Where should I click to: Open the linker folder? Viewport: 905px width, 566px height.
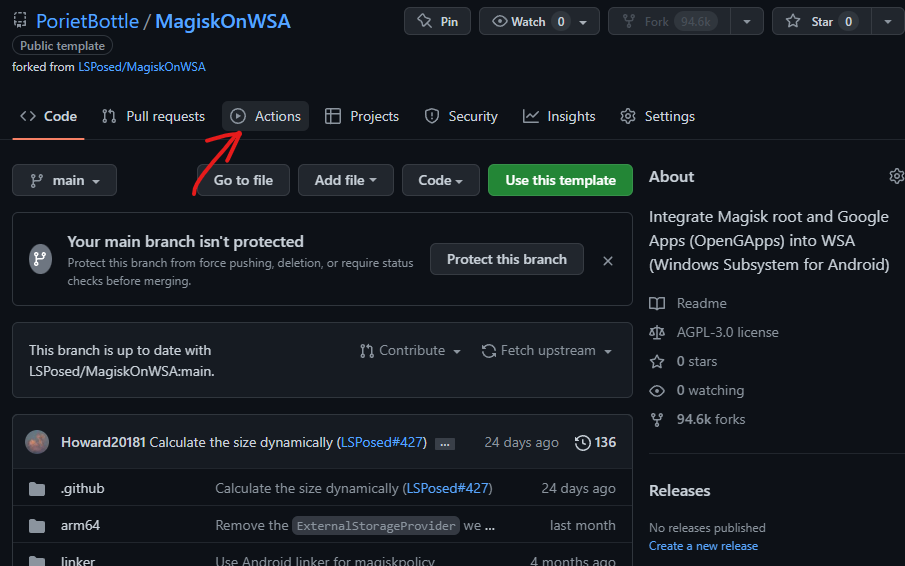click(78, 560)
